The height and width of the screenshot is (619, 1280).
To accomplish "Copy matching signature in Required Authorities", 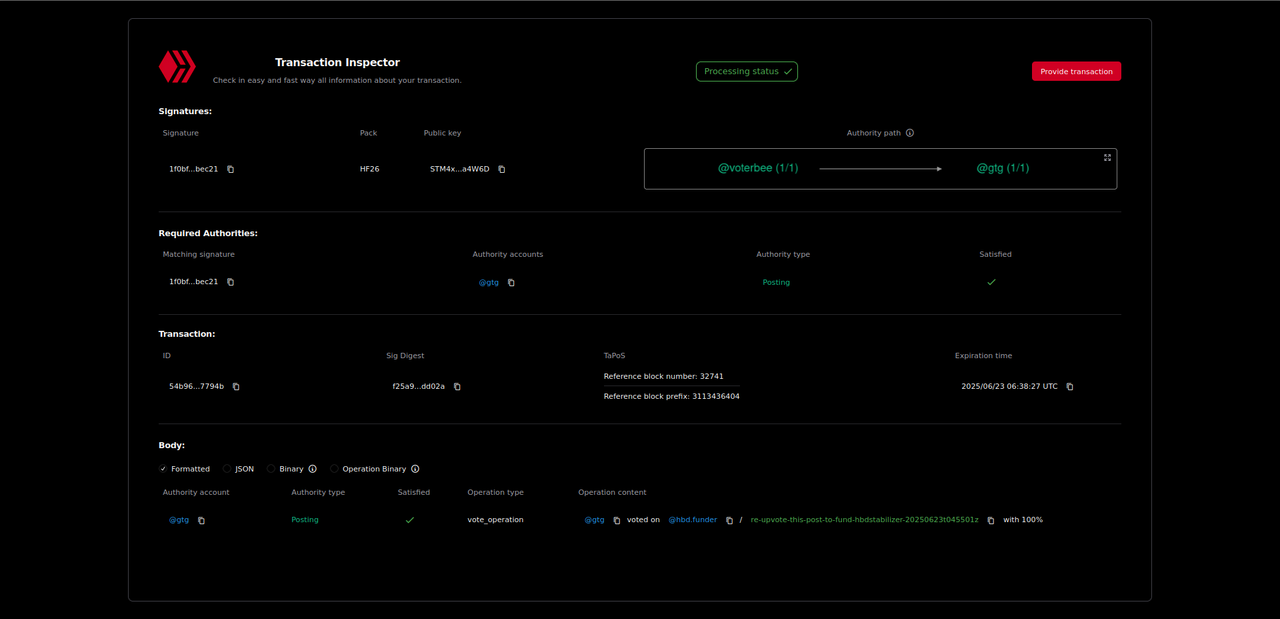I will point(230,282).
